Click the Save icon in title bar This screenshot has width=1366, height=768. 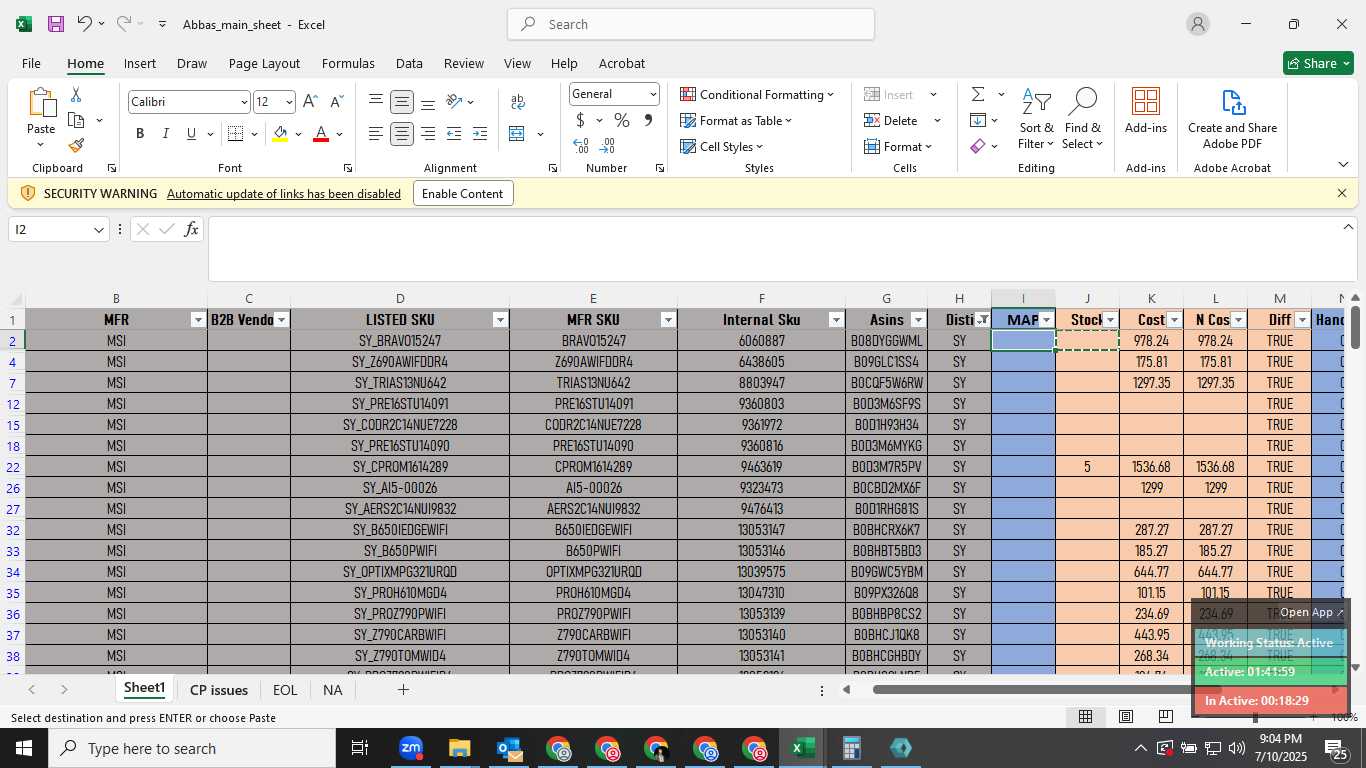click(56, 24)
